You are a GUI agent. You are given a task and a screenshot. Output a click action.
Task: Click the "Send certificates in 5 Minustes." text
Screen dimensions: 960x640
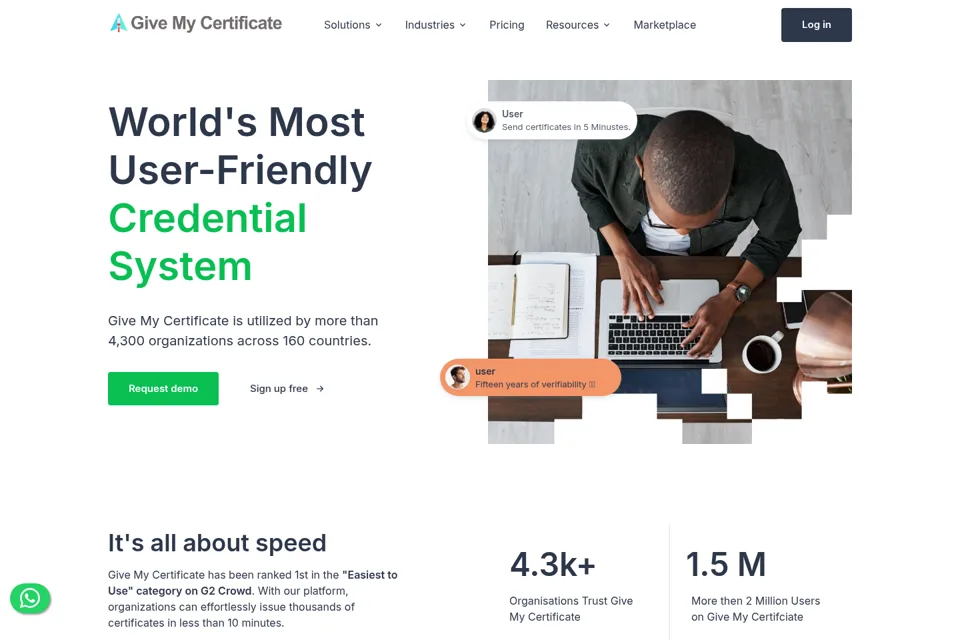pos(566,127)
